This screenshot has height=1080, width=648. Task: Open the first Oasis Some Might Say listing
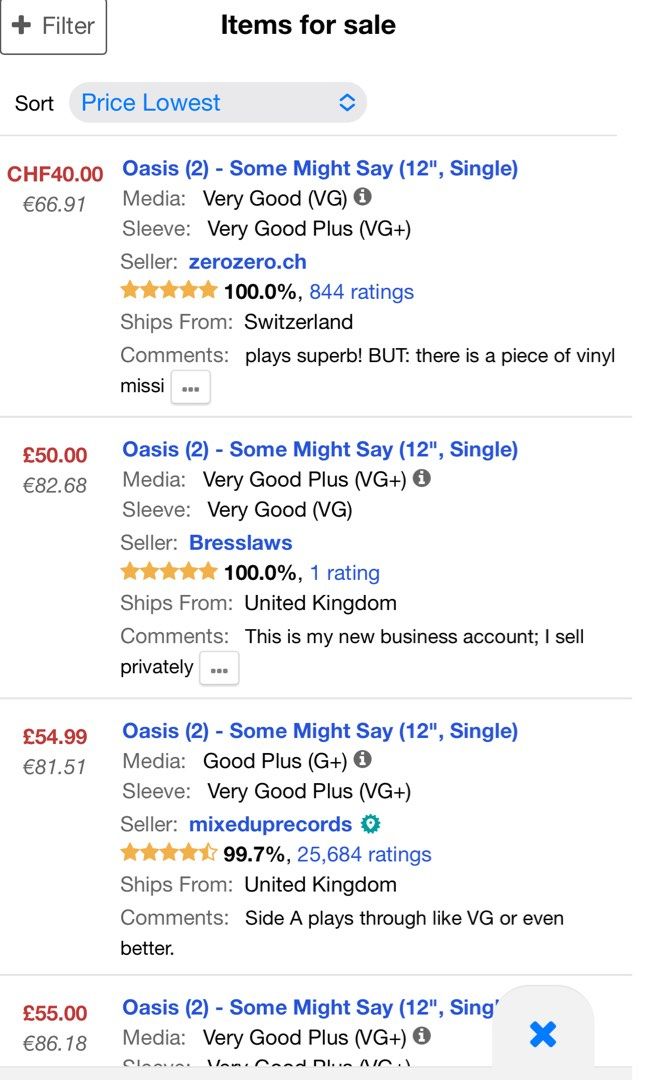318,167
